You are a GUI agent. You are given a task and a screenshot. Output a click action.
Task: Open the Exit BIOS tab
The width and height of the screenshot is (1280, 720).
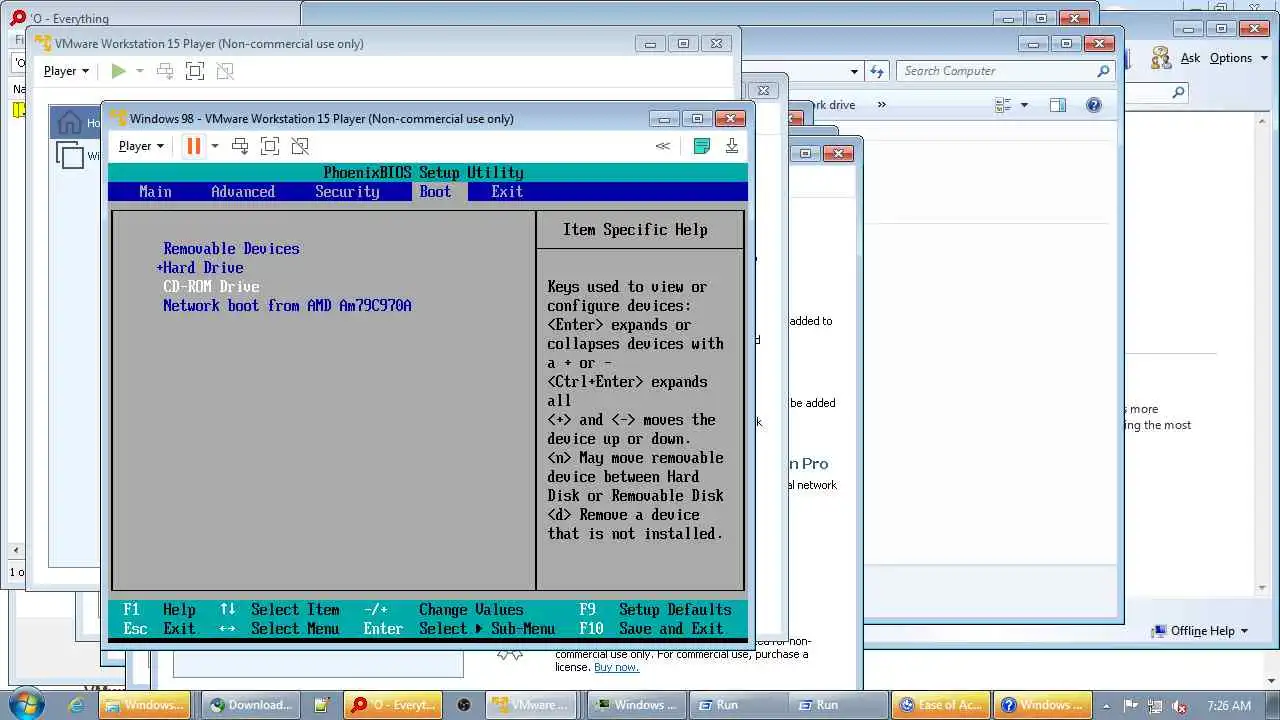tap(507, 191)
